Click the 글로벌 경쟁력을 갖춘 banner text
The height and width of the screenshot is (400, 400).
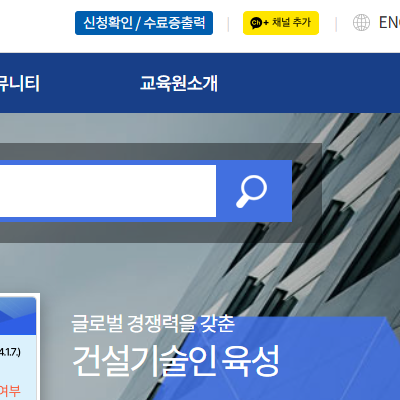pyautogui.click(x=153, y=323)
